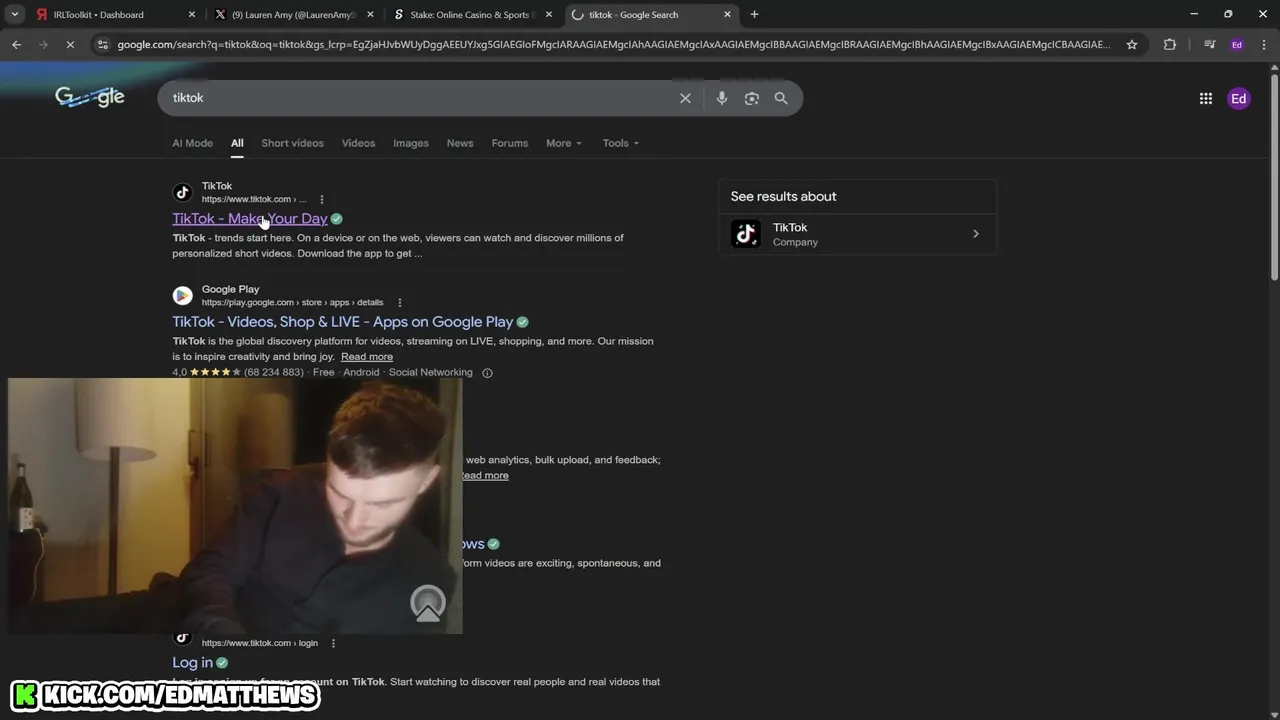Click Read more under Google Play description

[367, 357]
